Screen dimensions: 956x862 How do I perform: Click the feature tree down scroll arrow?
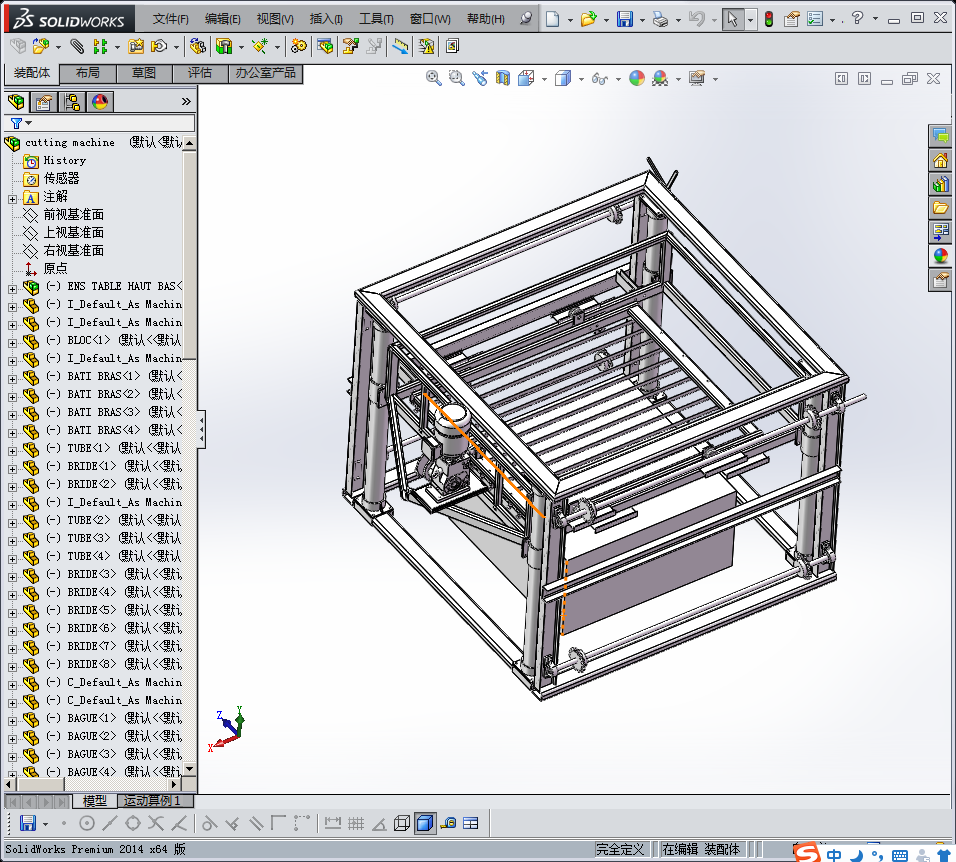[190, 769]
